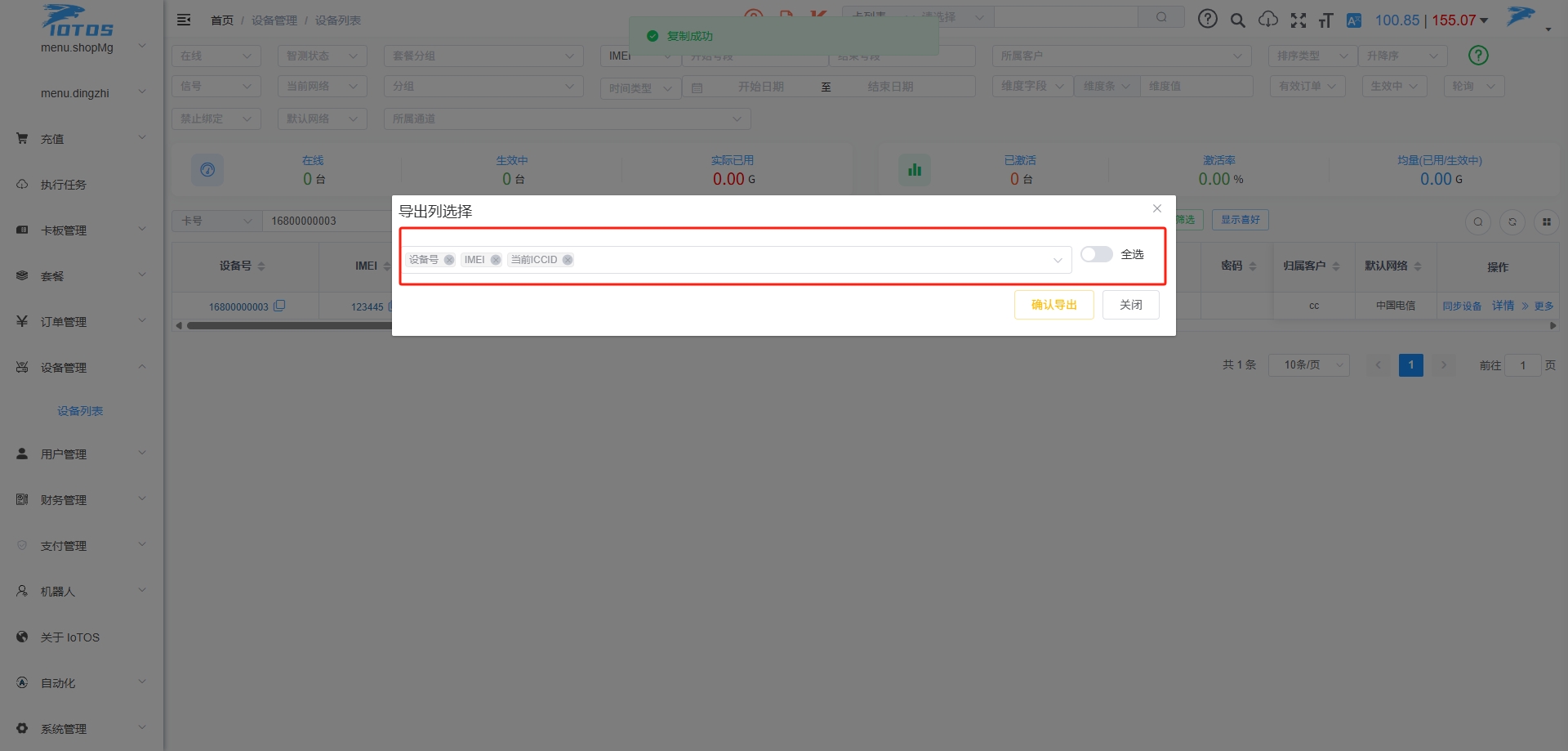
Task: Click the table refresh circle icon
Action: [x=1512, y=221]
